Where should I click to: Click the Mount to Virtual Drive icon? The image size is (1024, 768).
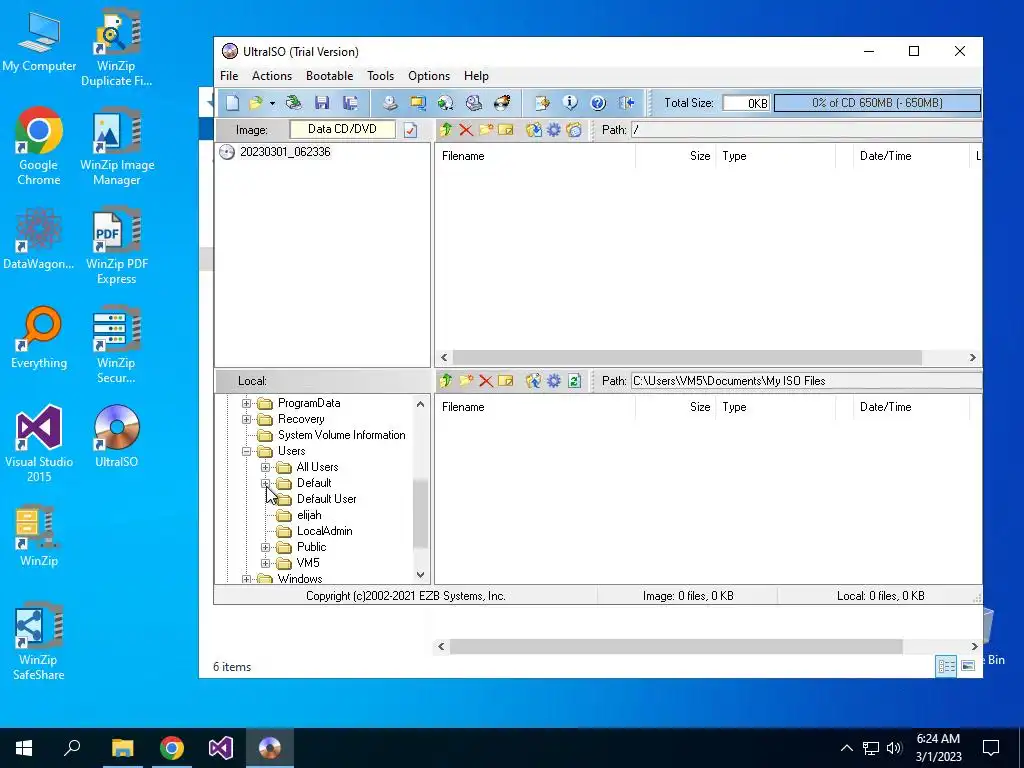473,103
